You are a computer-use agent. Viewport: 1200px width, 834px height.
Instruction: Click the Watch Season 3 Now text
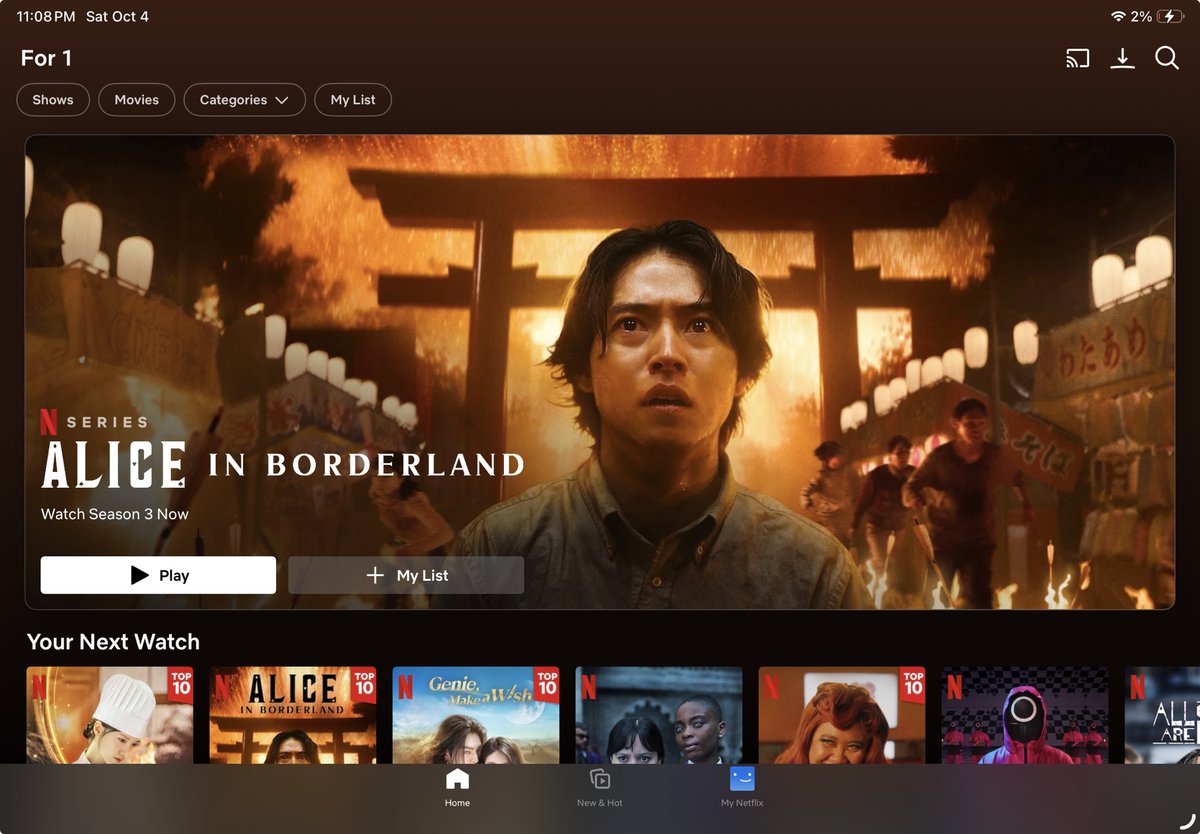[x=115, y=514]
